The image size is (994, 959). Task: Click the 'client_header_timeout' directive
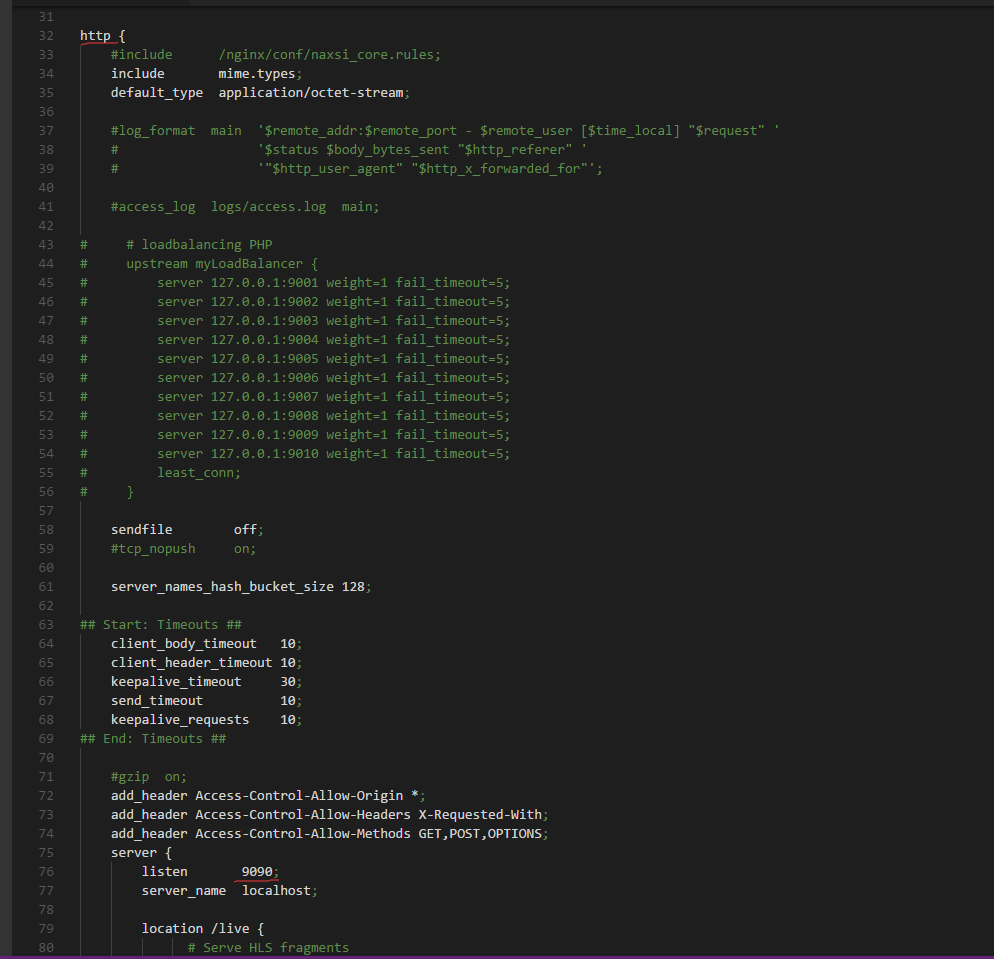click(x=191, y=663)
